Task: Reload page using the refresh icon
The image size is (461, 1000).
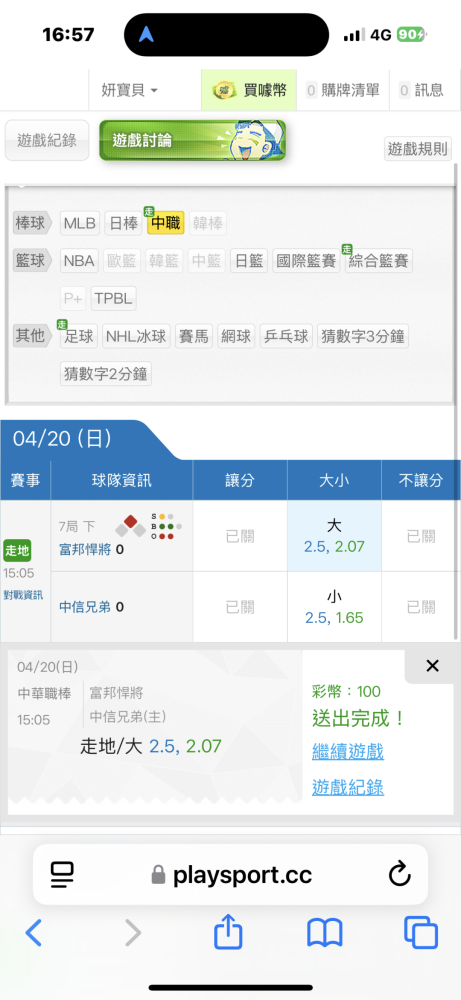Action: coord(400,874)
